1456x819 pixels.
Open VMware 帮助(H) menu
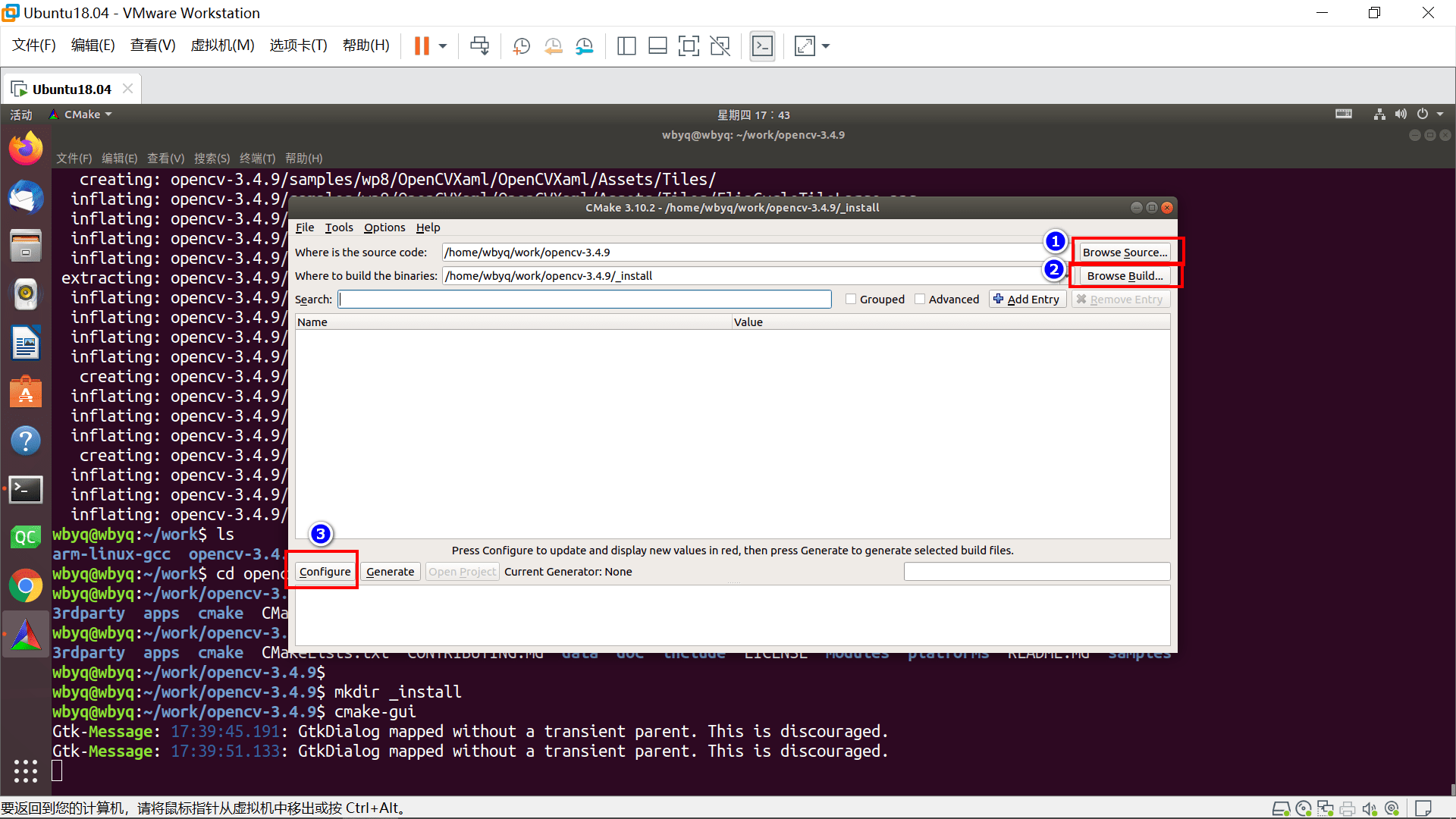click(366, 45)
